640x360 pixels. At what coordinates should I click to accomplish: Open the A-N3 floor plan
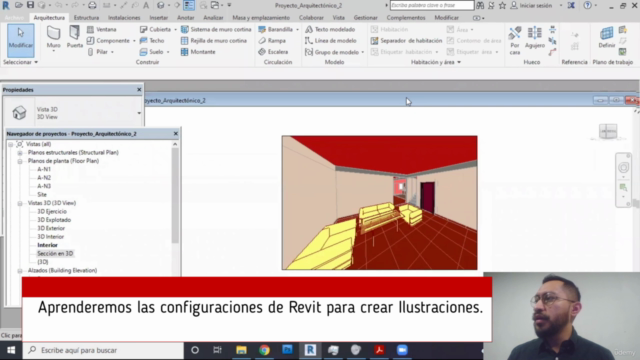tap(44, 186)
